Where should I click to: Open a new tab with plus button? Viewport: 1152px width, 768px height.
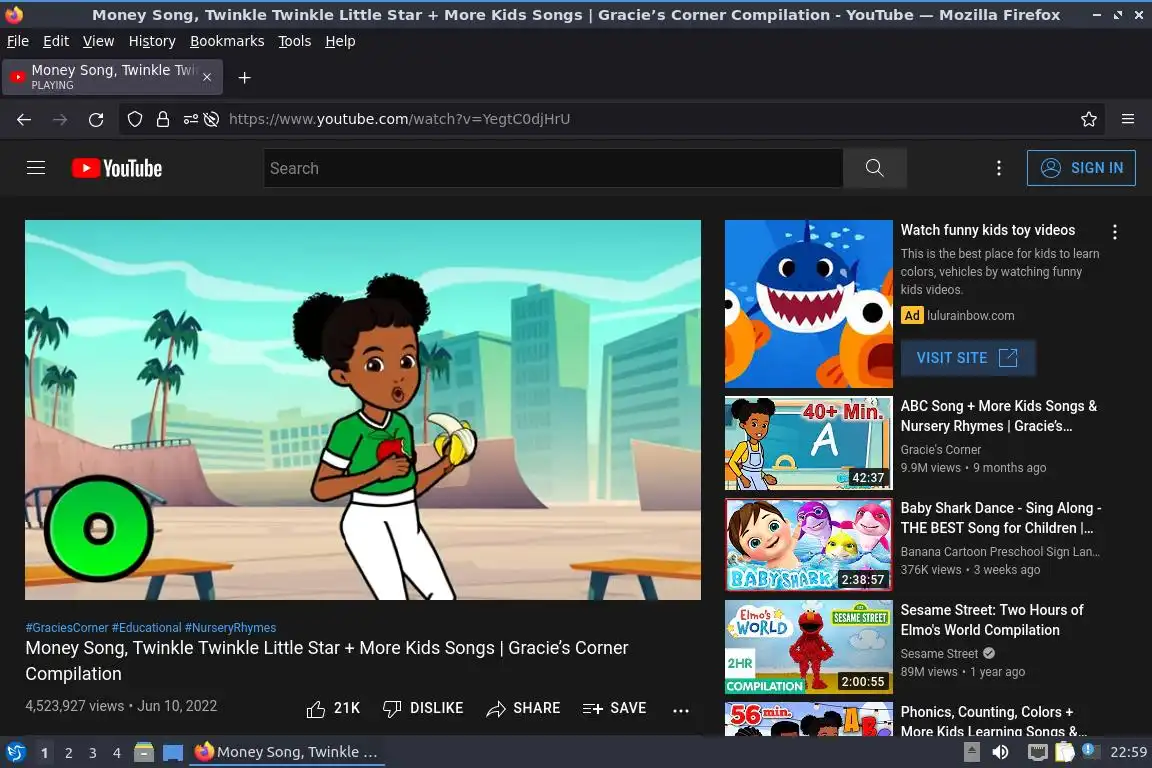tap(245, 77)
